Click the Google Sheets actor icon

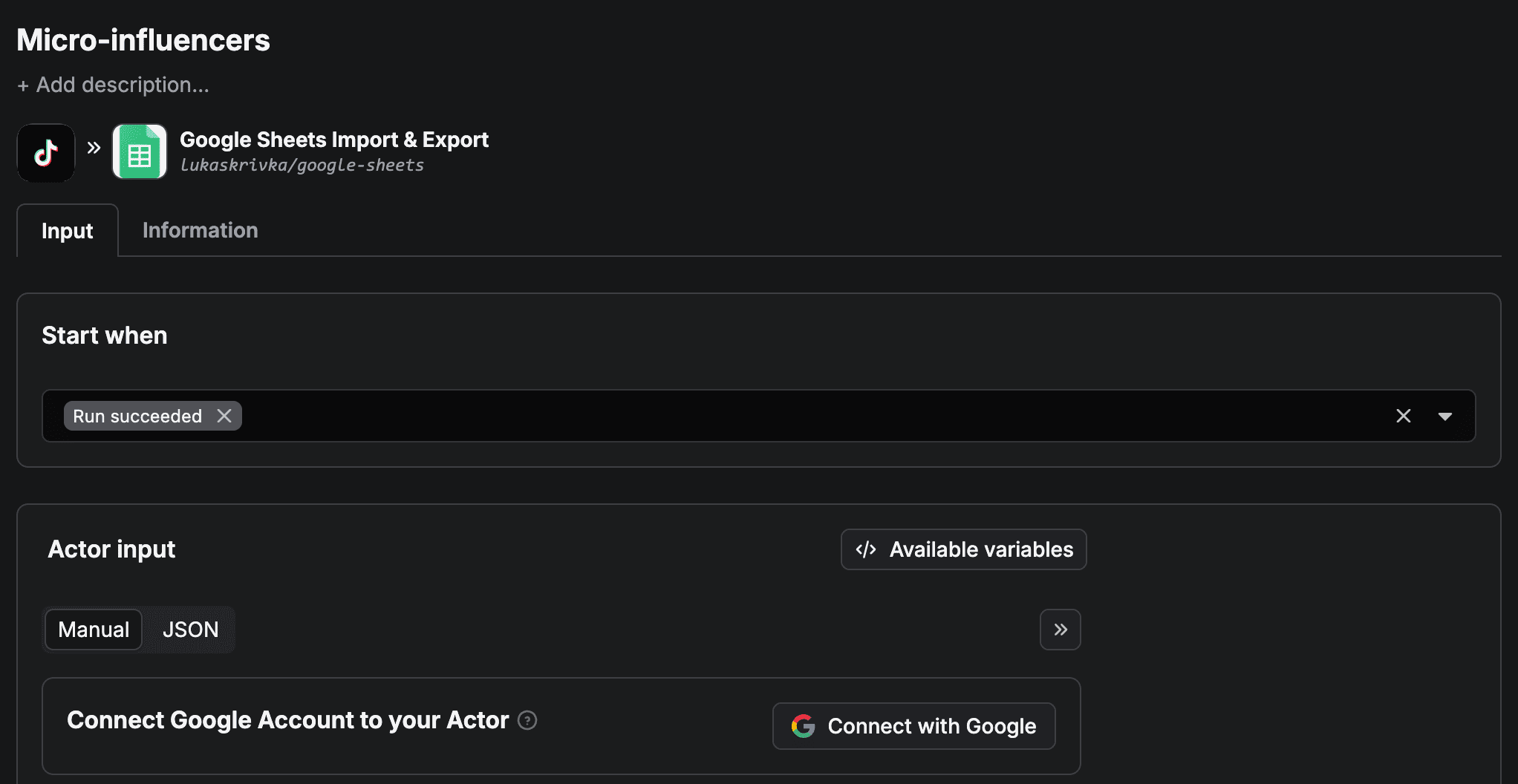point(139,151)
